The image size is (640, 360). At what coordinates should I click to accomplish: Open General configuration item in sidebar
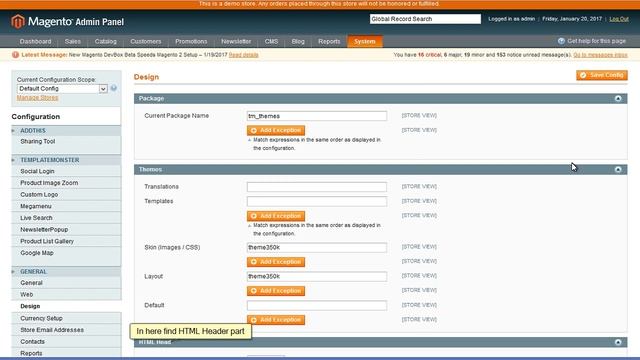point(31,283)
